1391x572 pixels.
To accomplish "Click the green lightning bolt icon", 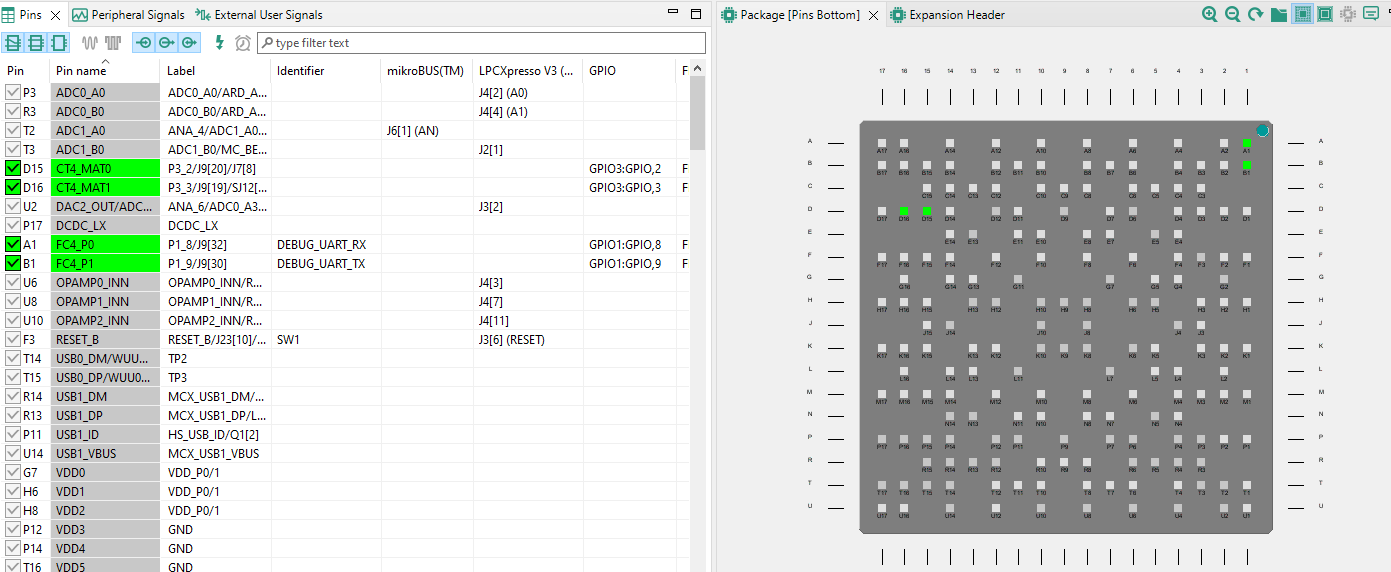I will 220,43.
